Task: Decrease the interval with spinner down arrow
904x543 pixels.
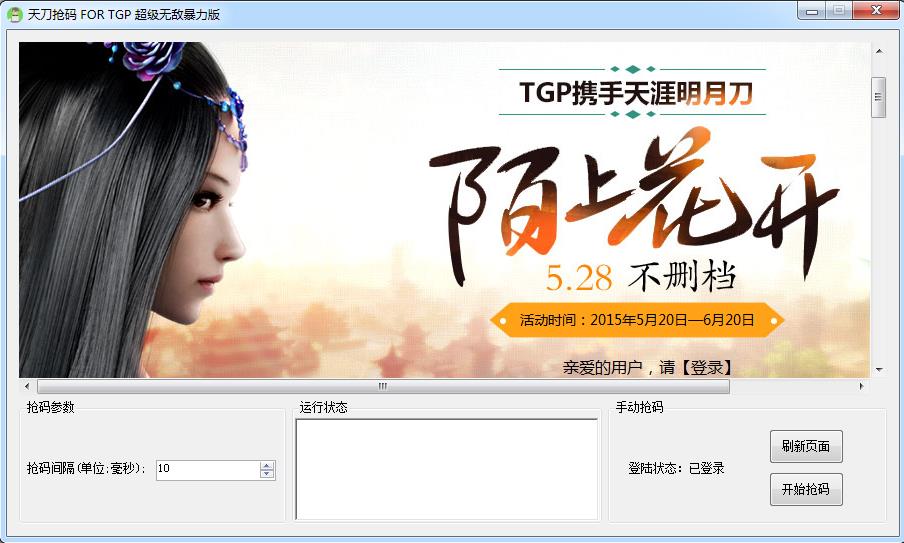Action: tap(267, 474)
